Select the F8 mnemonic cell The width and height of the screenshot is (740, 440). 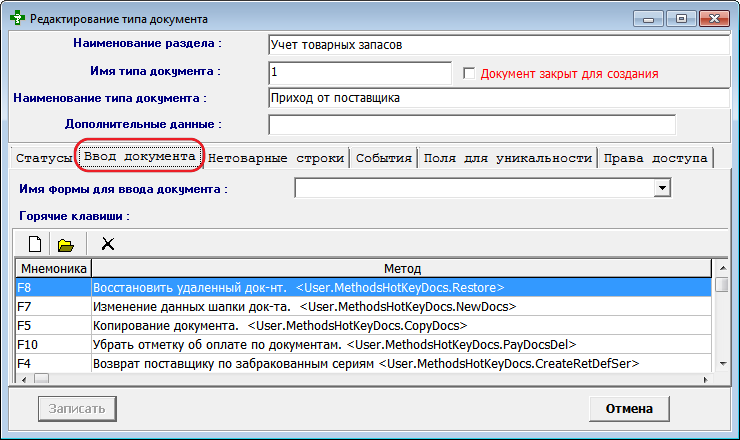pyautogui.click(x=53, y=288)
